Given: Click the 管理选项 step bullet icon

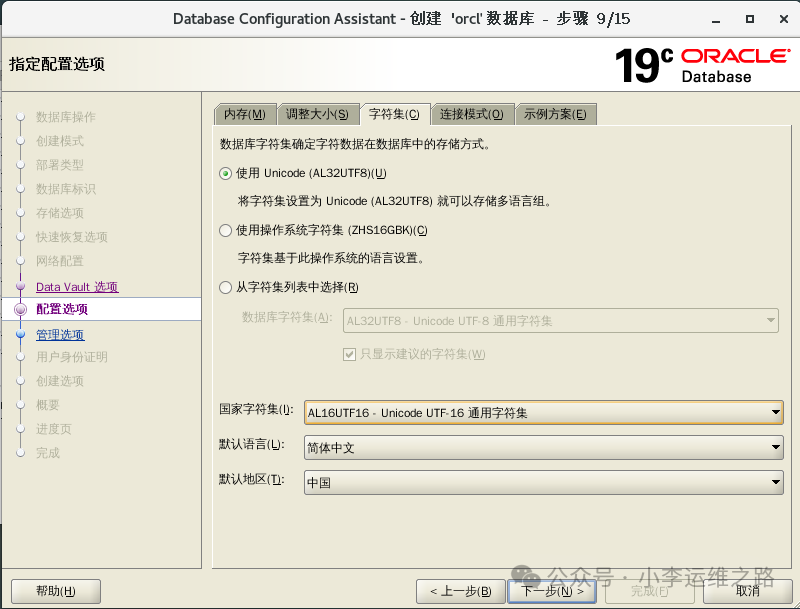Looking at the screenshot, I should click(20, 335).
